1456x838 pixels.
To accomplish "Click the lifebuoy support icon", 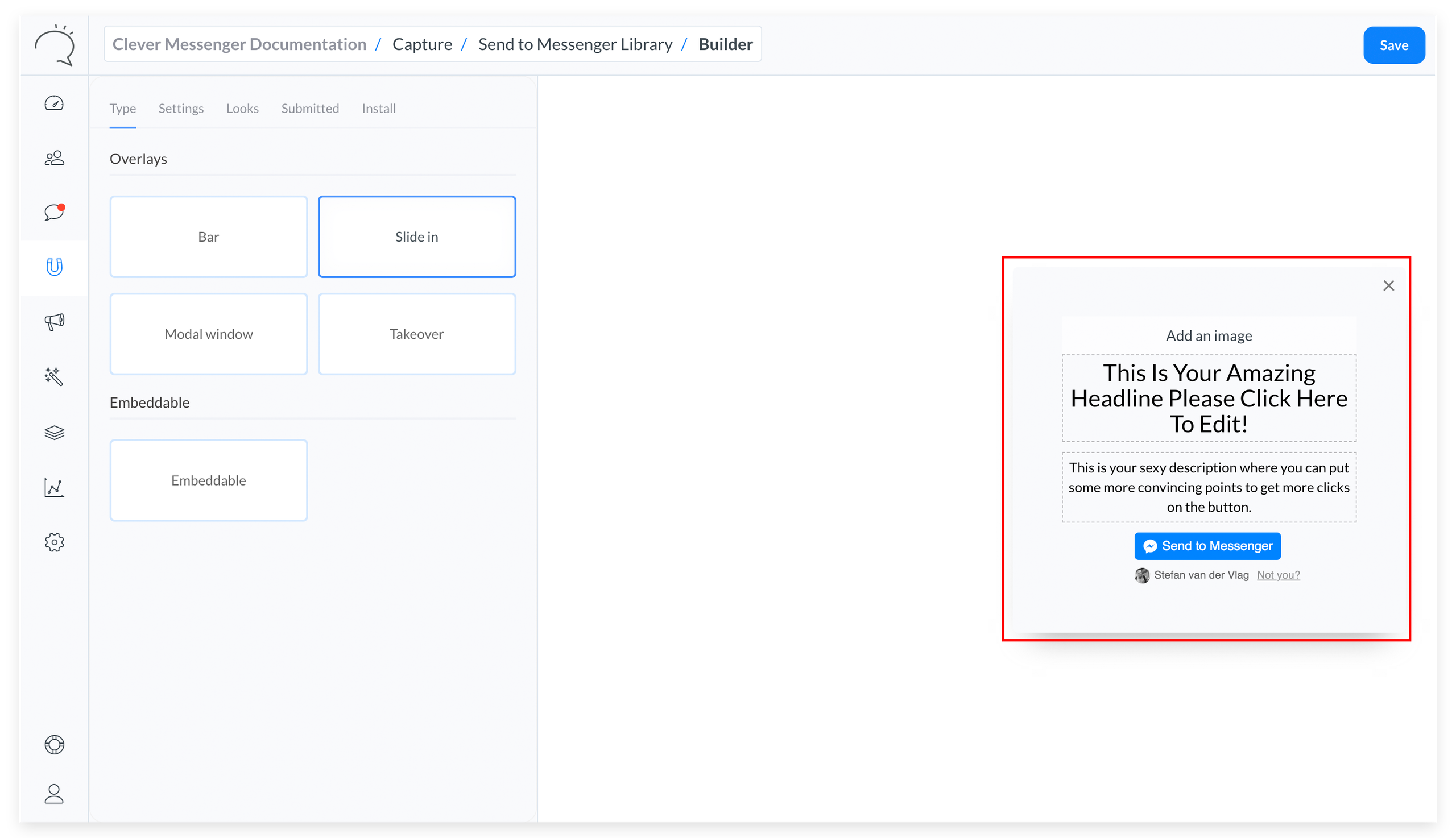I will 54,745.
